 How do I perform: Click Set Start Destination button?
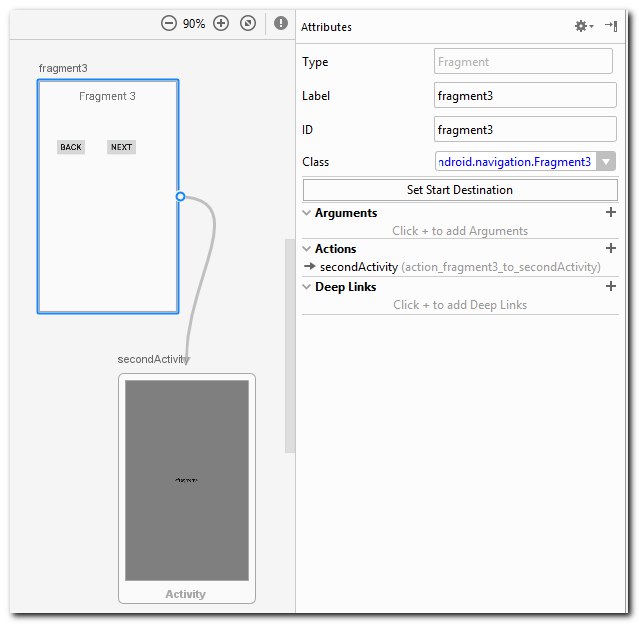(460, 190)
